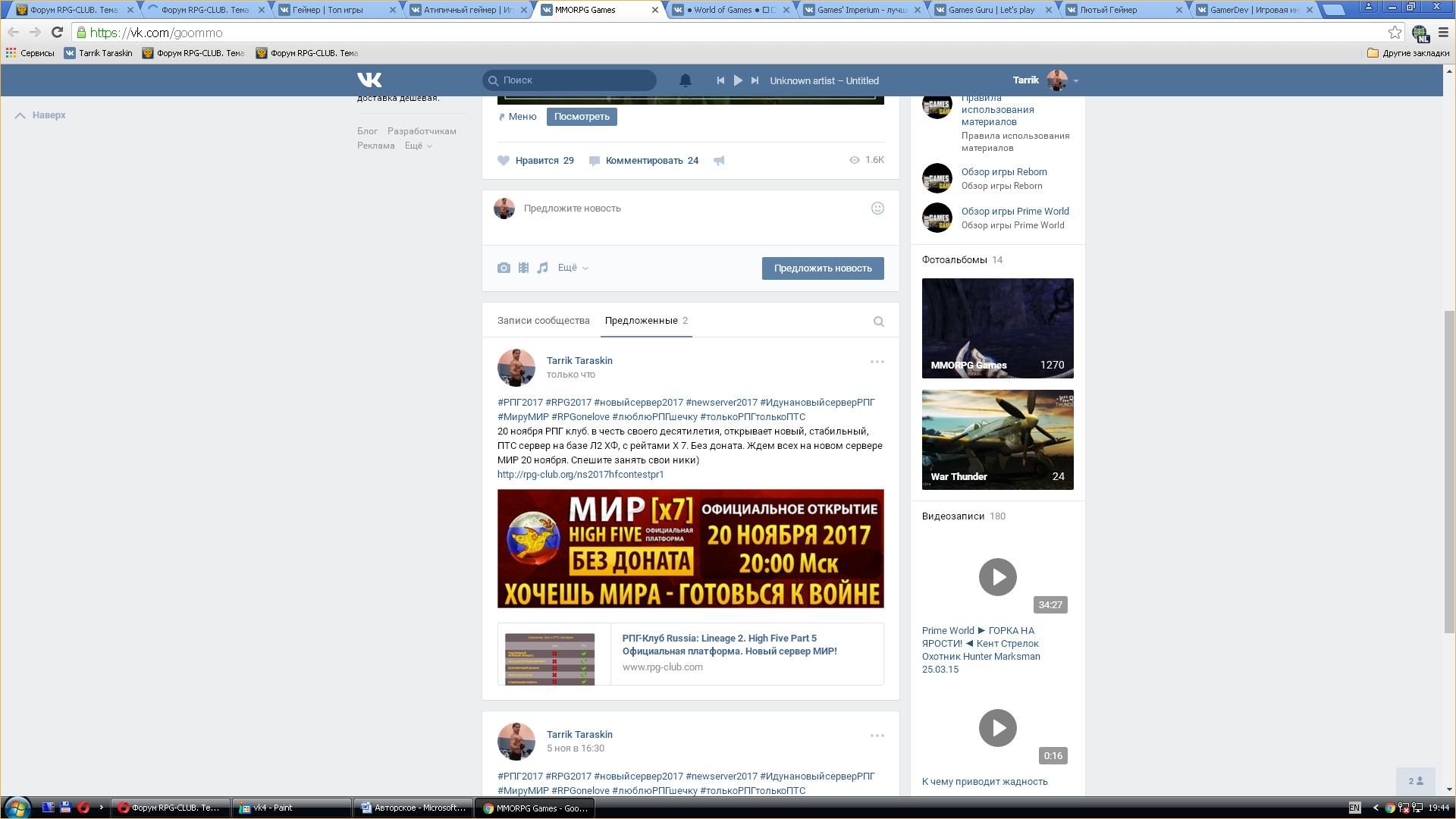Viewport: 1456px width, 819px height.
Task: Open options menu of the только что post
Action: pyautogui.click(x=877, y=362)
